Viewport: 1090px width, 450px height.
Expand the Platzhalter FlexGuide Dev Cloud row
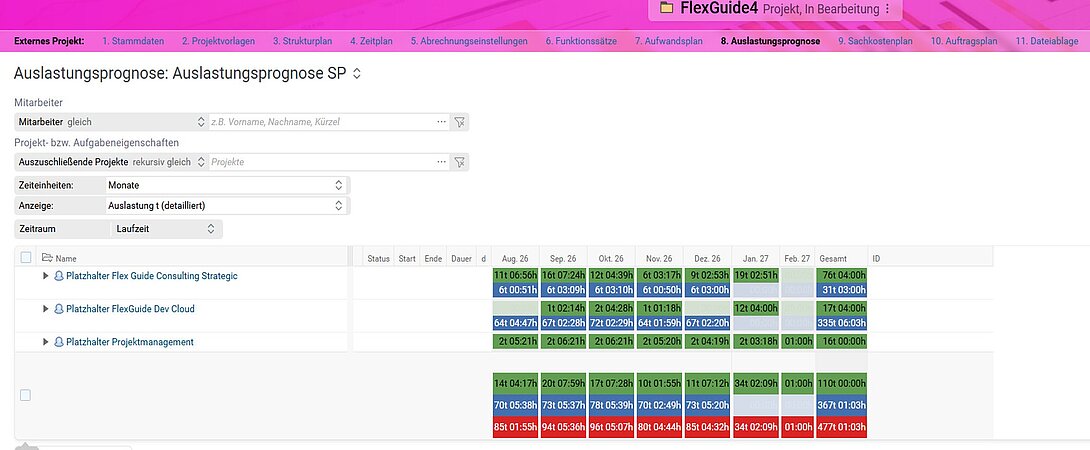pyautogui.click(x=46, y=309)
